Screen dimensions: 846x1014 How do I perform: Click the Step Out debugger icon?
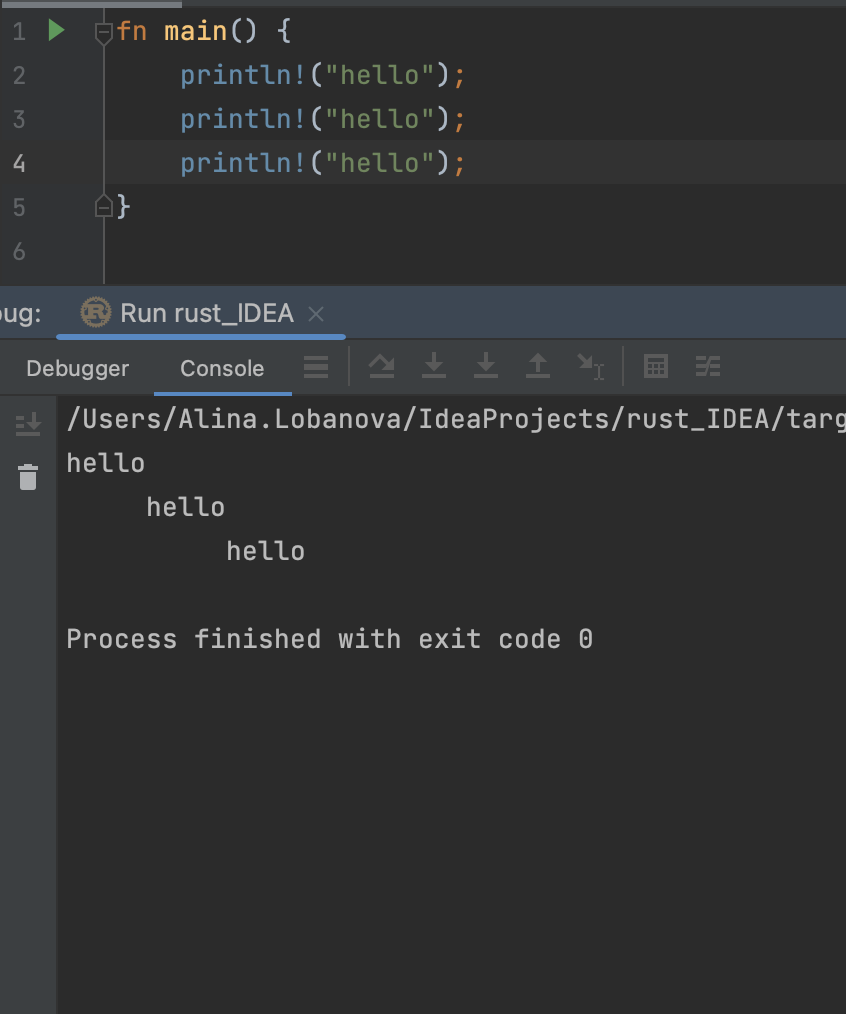[x=537, y=366]
